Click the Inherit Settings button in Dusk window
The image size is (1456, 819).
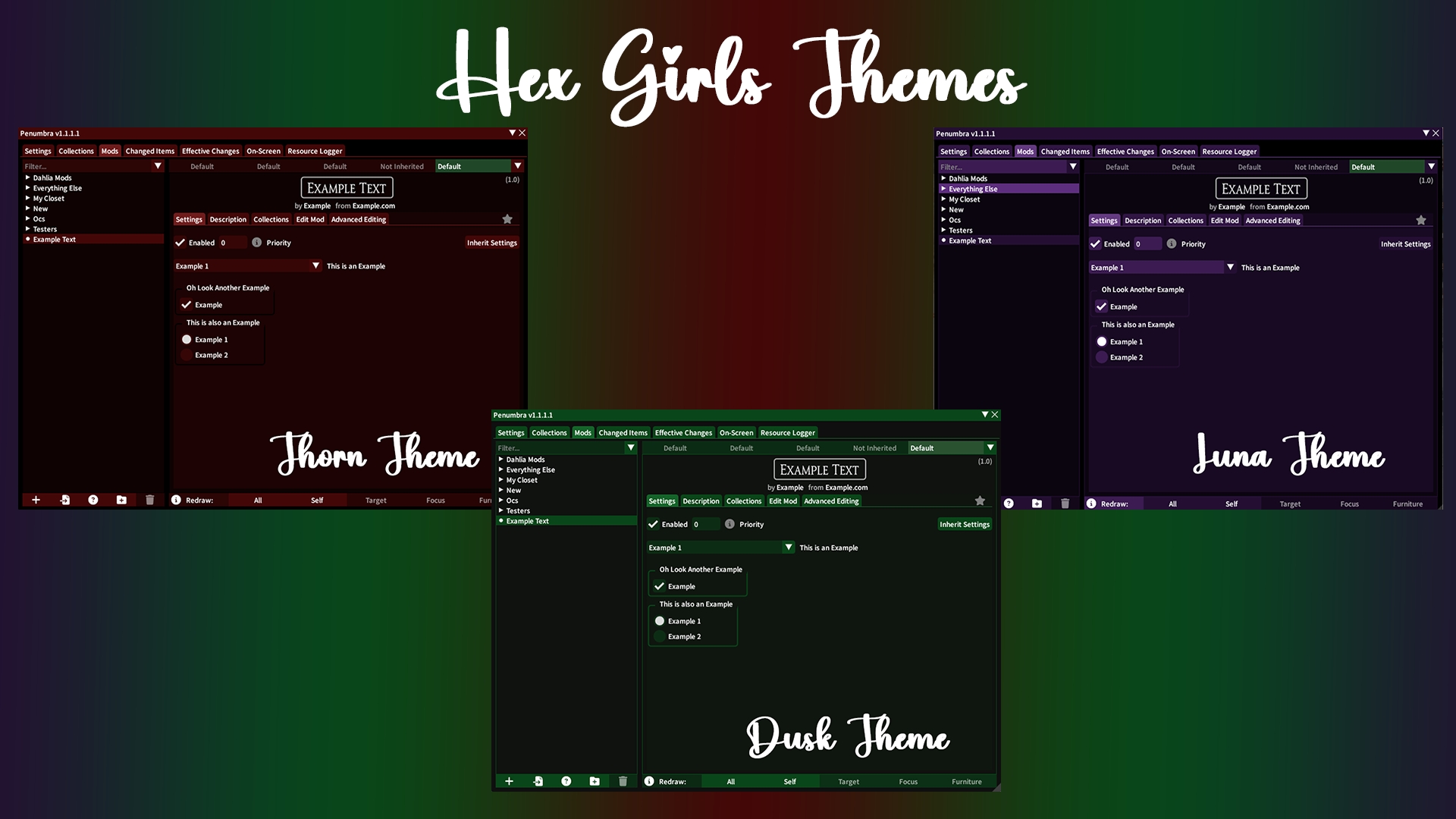pos(965,524)
